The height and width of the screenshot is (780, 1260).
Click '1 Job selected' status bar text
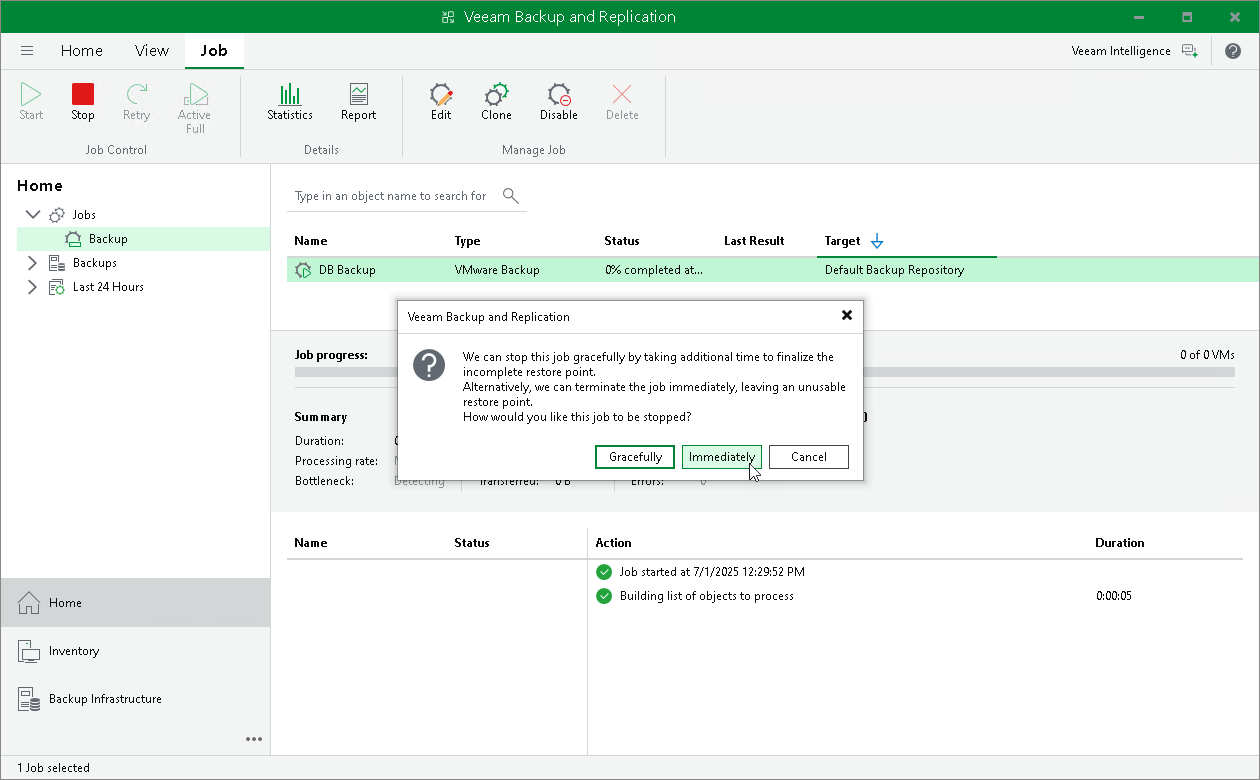pyautogui.click(x=53, y=768)
